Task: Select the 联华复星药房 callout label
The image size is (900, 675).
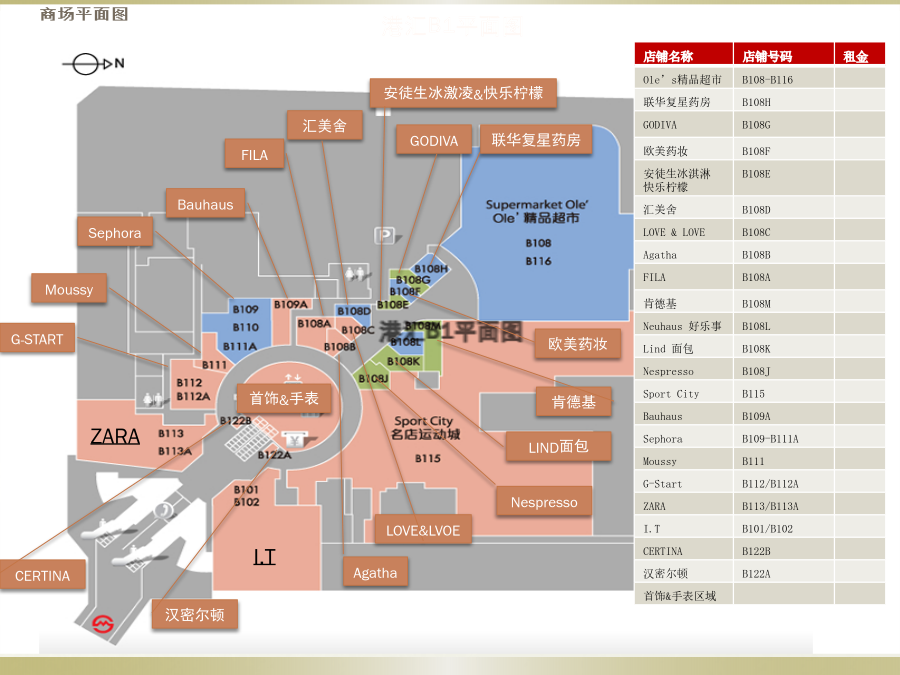Action: [536, 139]
